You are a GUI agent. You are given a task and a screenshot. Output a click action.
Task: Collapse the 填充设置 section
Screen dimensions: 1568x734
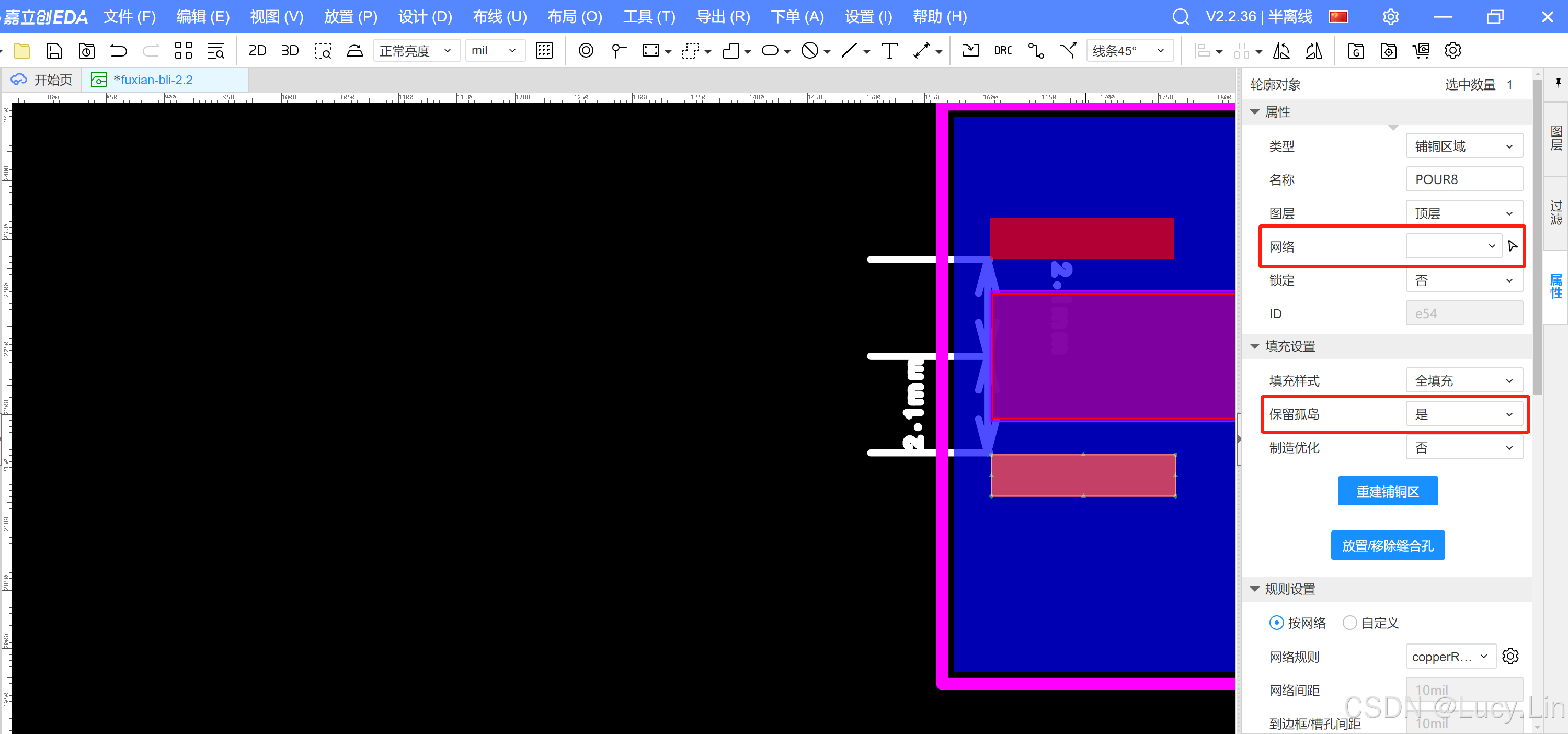(1254, 346)
